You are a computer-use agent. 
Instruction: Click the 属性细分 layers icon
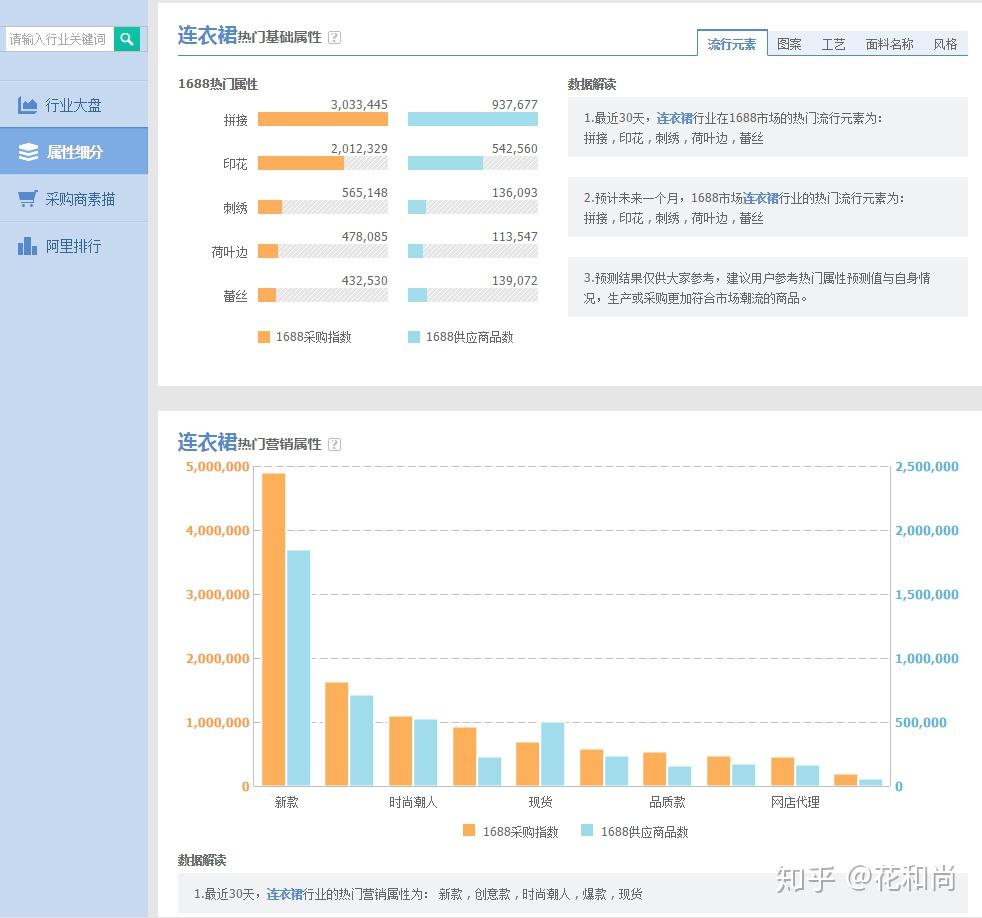[28, 152]
